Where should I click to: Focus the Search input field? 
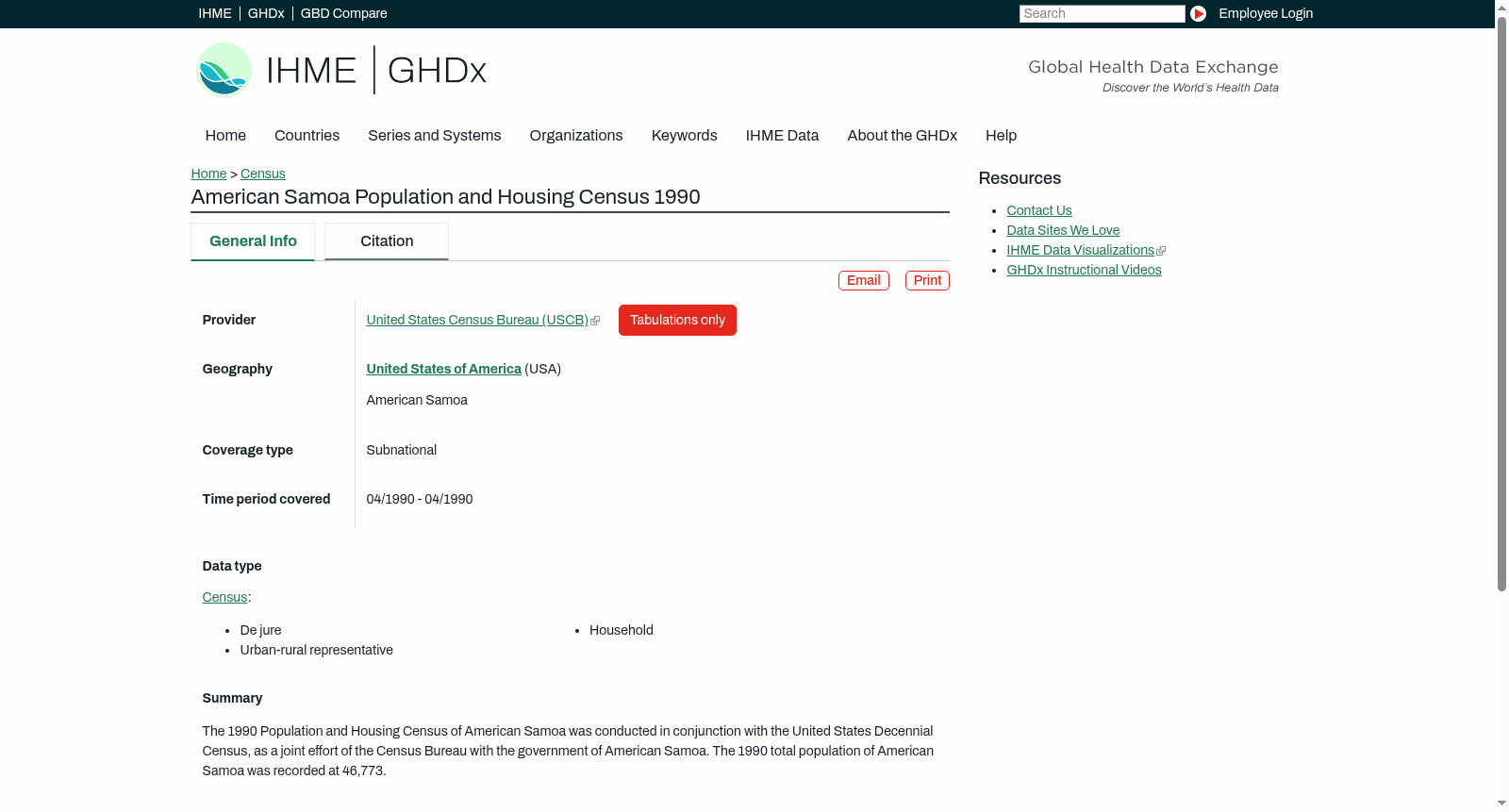pyautogui.click(x=1102, y=13)
